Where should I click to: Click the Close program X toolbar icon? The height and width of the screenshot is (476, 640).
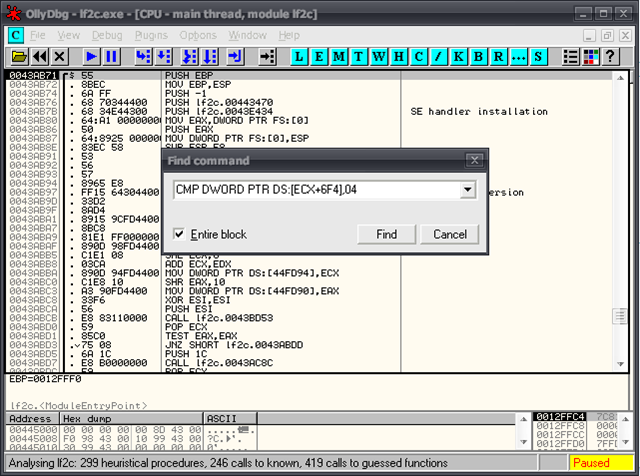[x=60, y=56]
